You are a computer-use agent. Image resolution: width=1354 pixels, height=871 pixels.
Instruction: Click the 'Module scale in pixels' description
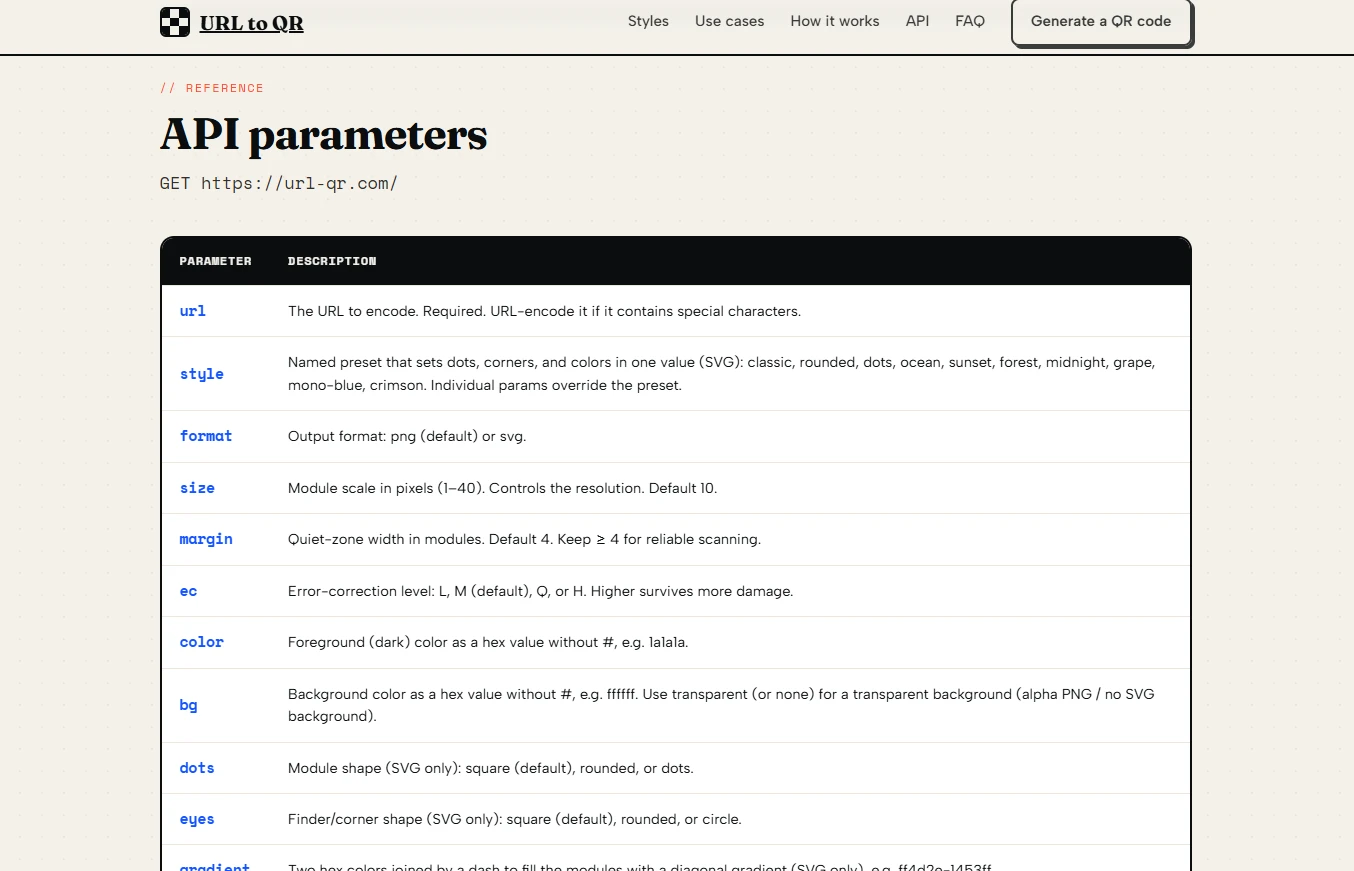click(x=502, y=488)
